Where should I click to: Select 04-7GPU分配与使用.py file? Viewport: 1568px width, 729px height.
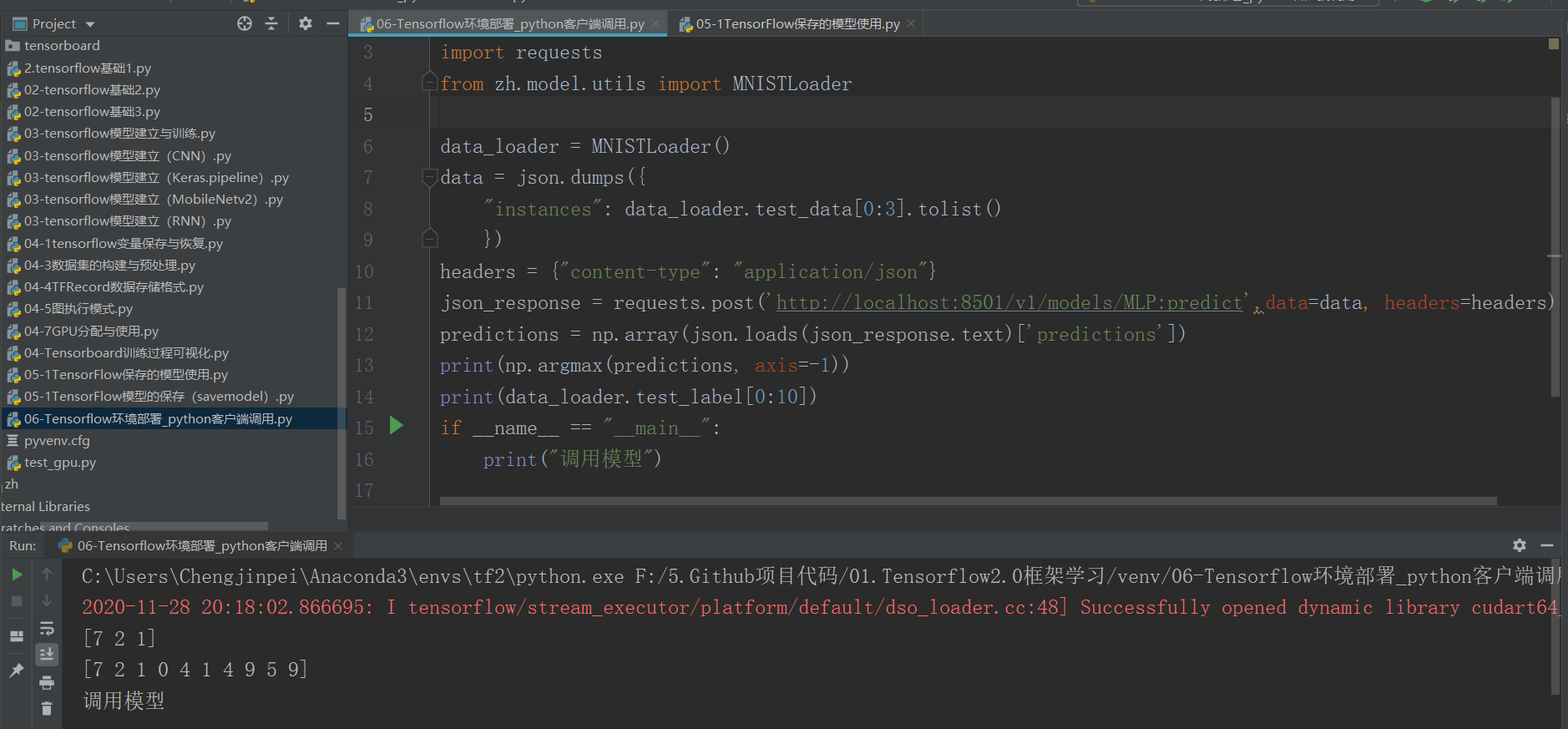91,332
